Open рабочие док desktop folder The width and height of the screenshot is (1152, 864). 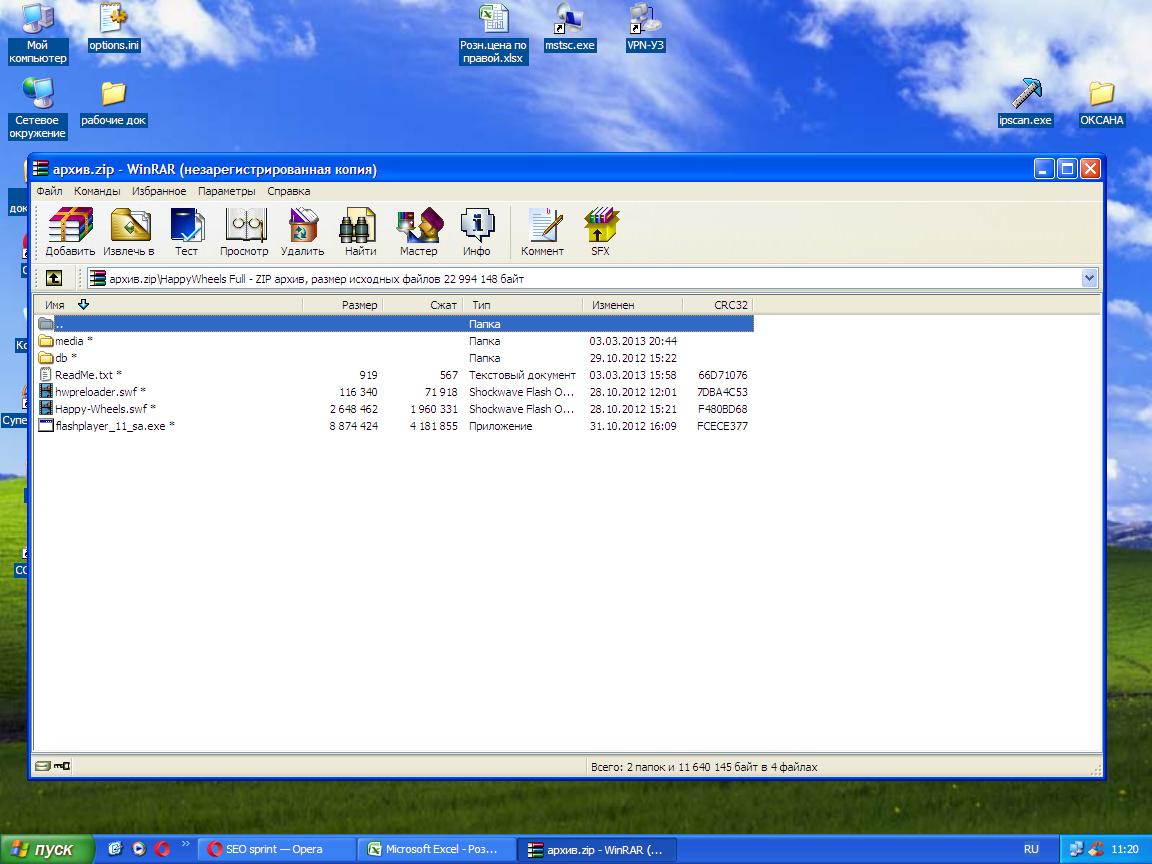[x=114, y=104]
